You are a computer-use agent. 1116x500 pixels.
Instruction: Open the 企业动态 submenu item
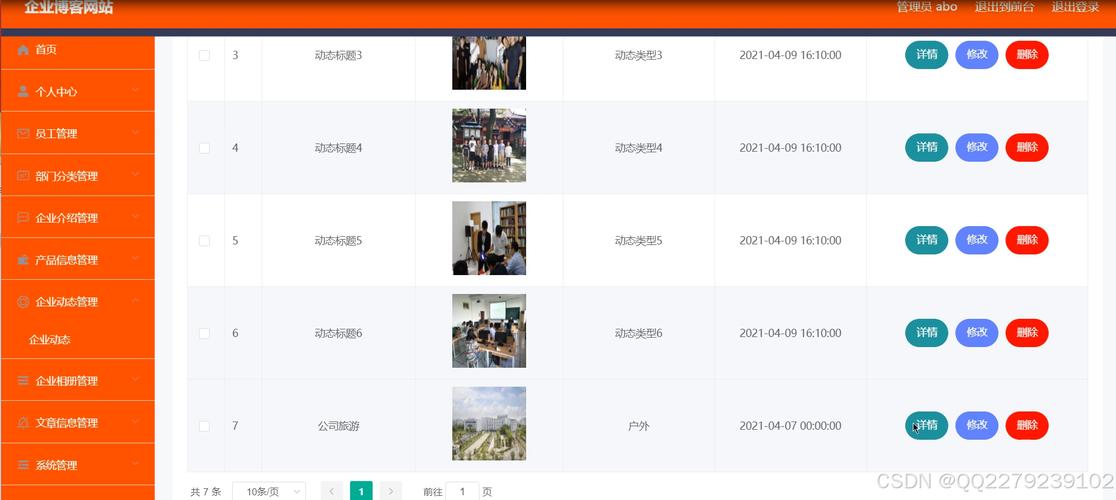(x=78, y=340)
